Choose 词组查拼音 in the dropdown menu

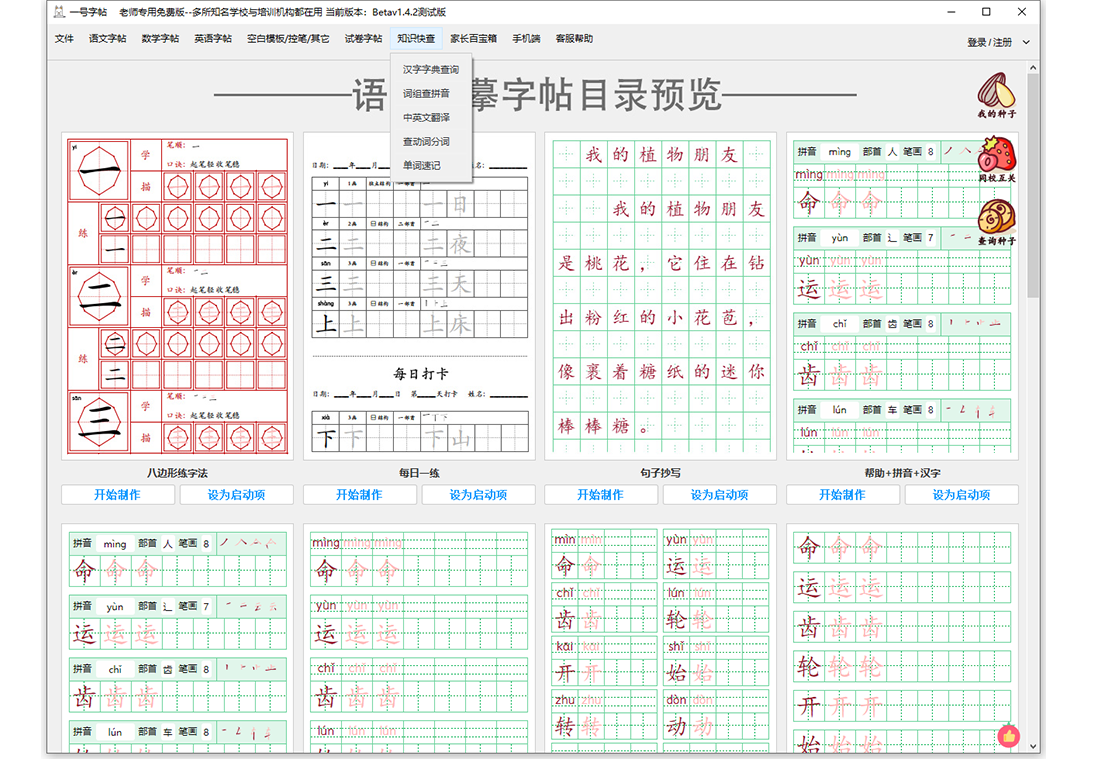426,94
